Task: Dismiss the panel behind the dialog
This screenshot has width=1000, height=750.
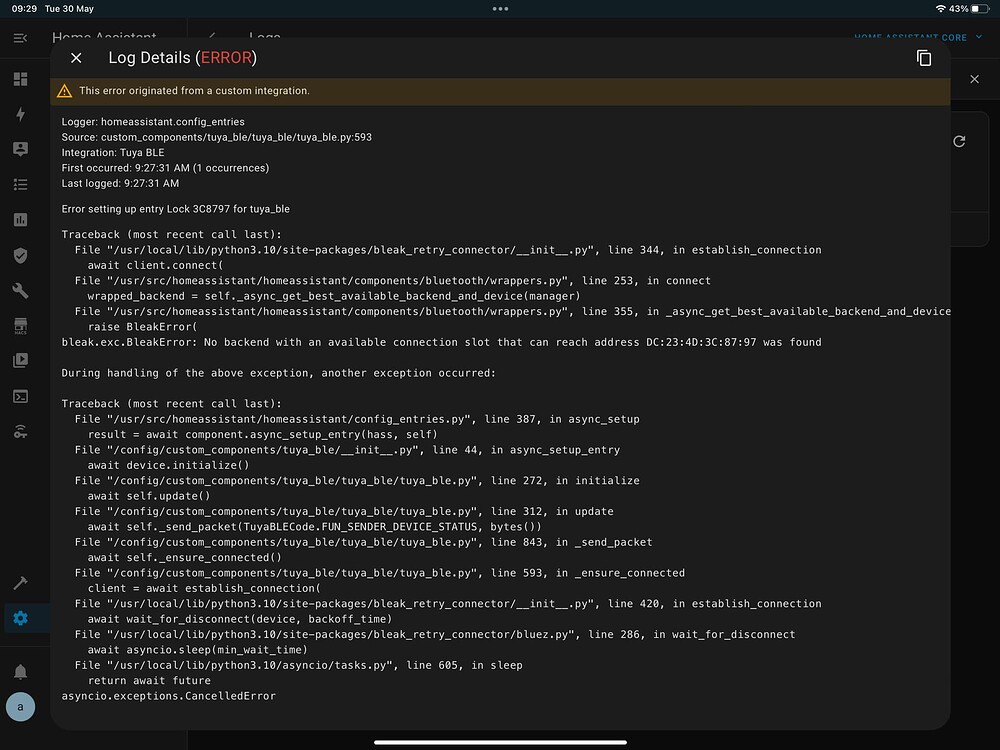Action: tap(974, 78)
